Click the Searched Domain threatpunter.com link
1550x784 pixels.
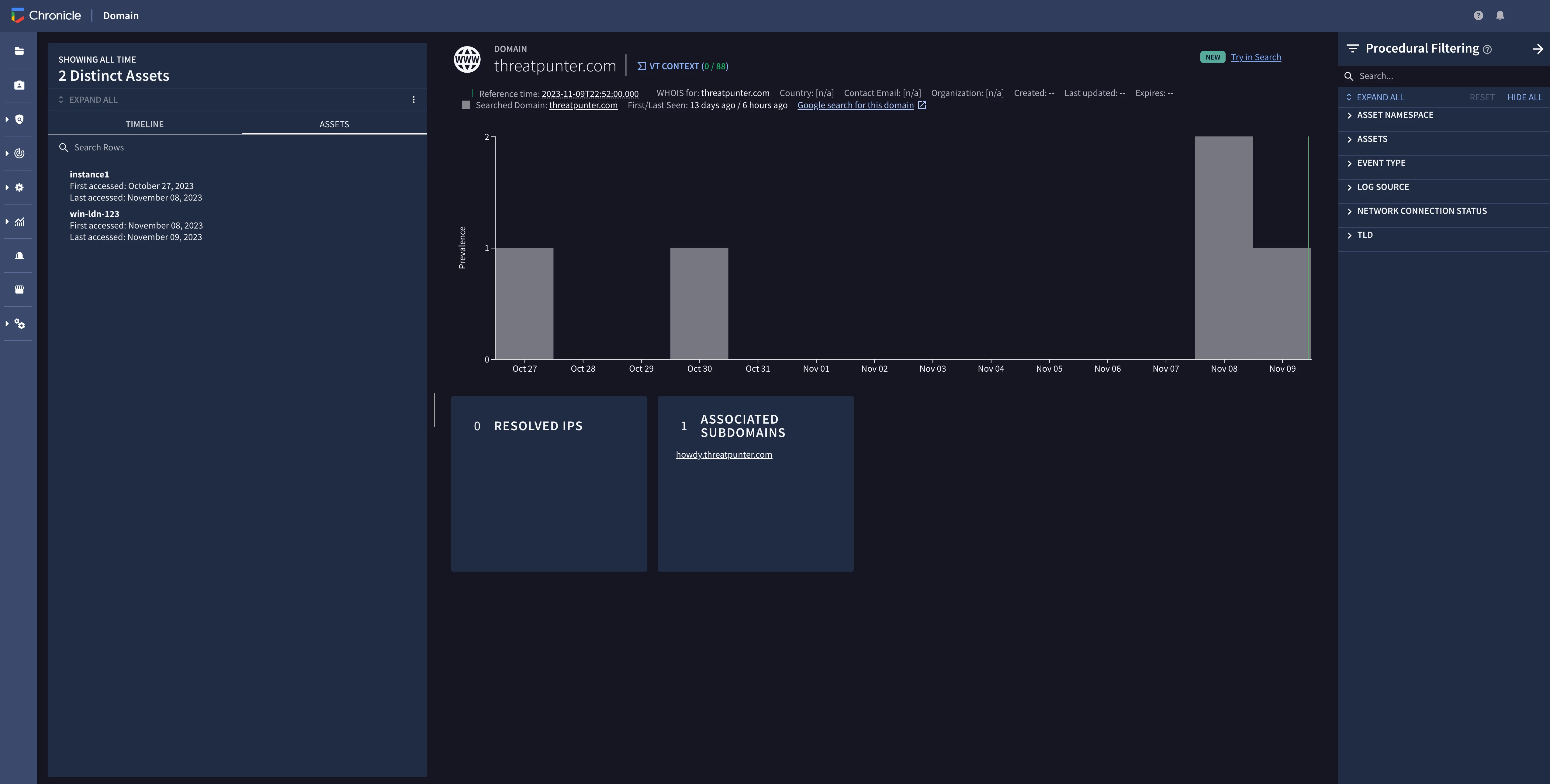coord(583,105)
